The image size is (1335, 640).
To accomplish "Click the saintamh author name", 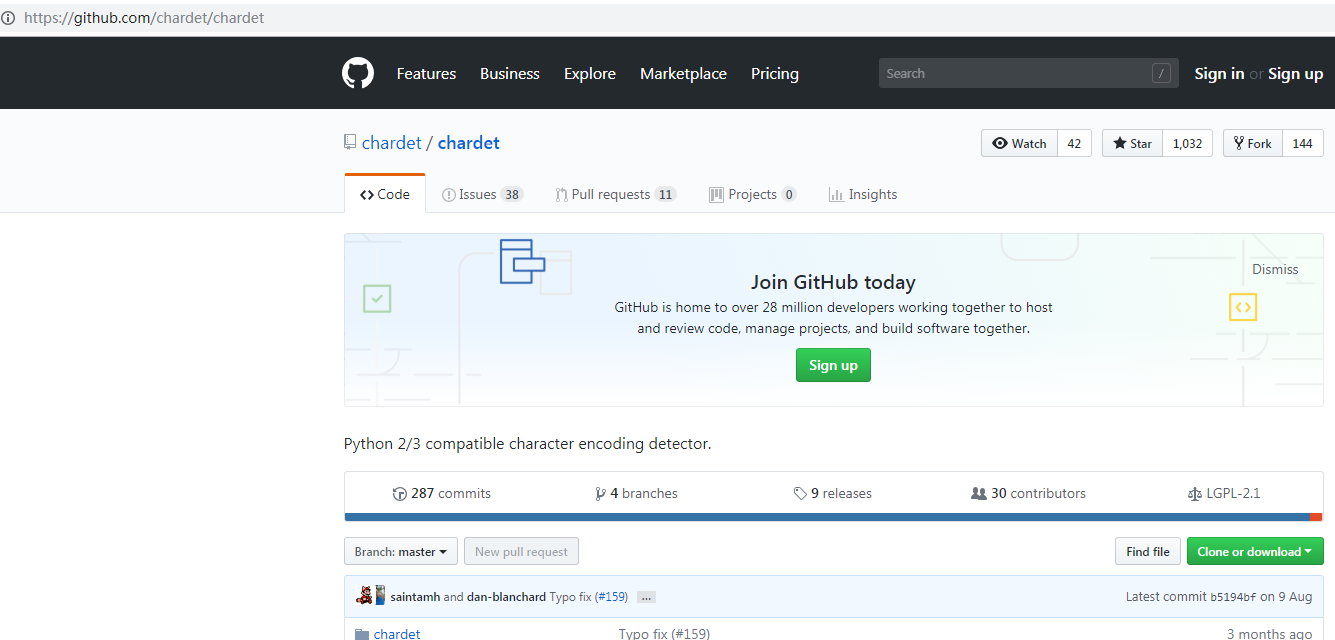I will [415, 597].
